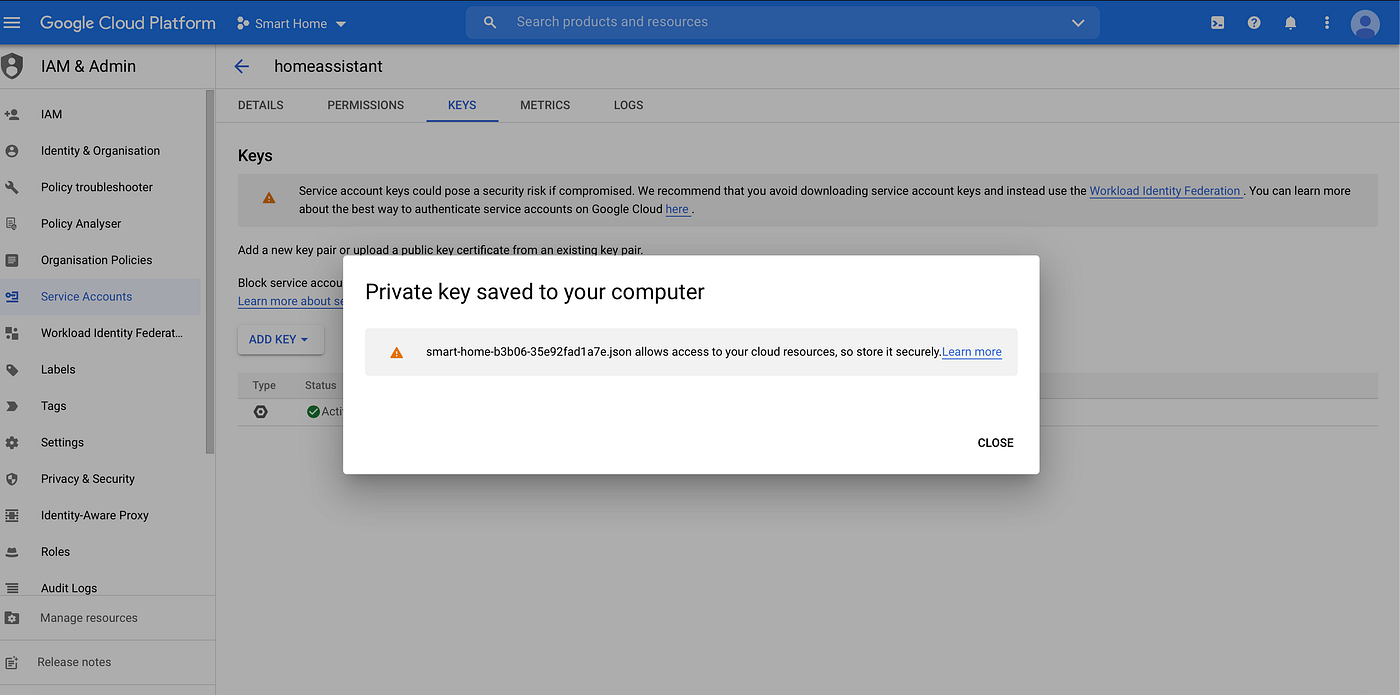Click the Keys banner warning triangle
The height and width of the screenshot is (695, 1400).
point(269,198)
